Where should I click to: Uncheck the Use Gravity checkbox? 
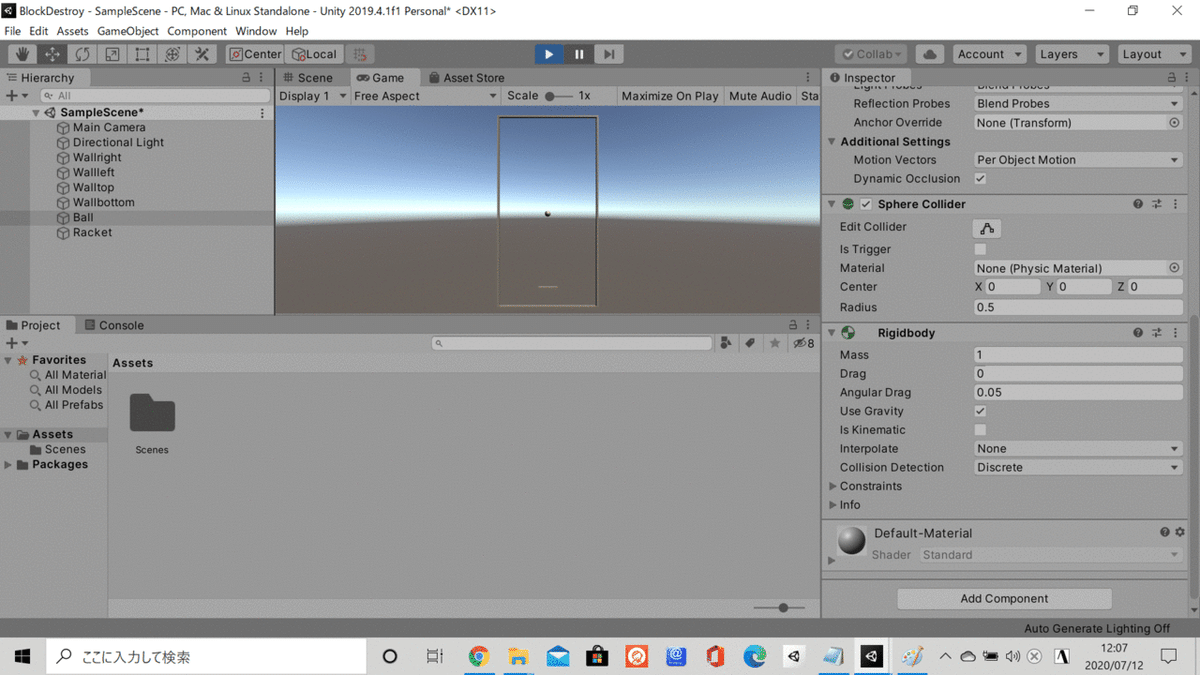click(980, 411)
